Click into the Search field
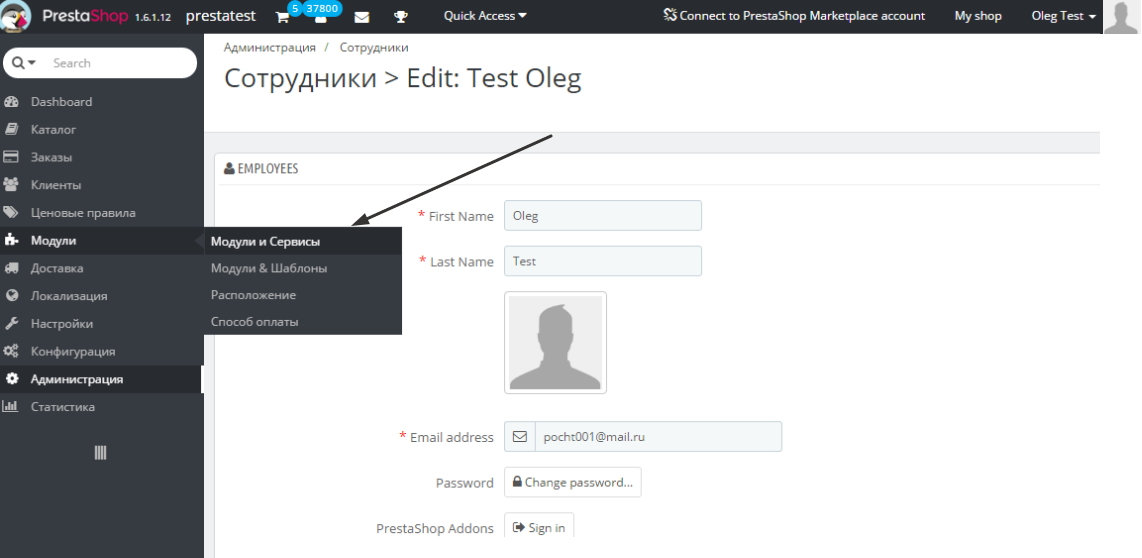 119,63
